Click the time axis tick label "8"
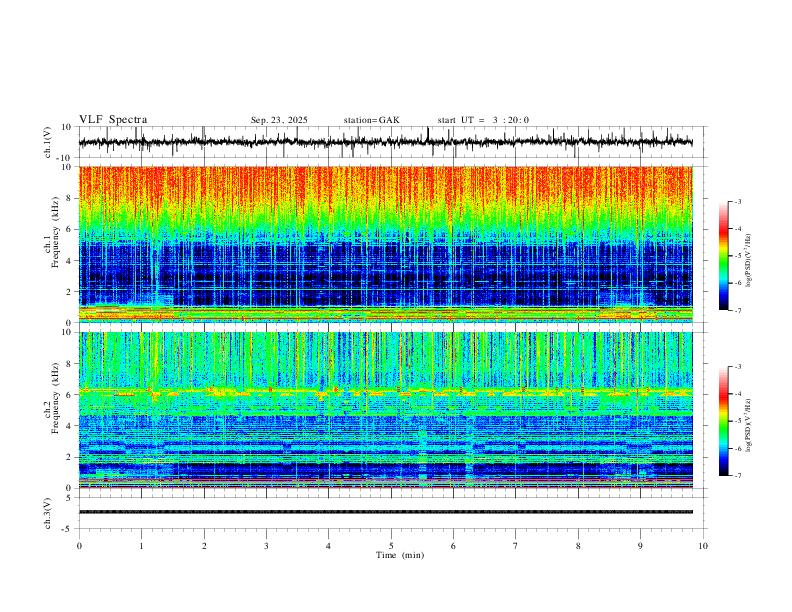The height and width of the screenshot is (612, 792). [x=578, y=546]
